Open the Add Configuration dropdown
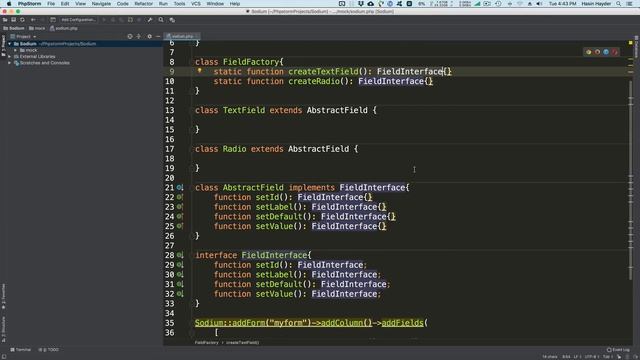The image size is (640, 360). coord(78,20)
